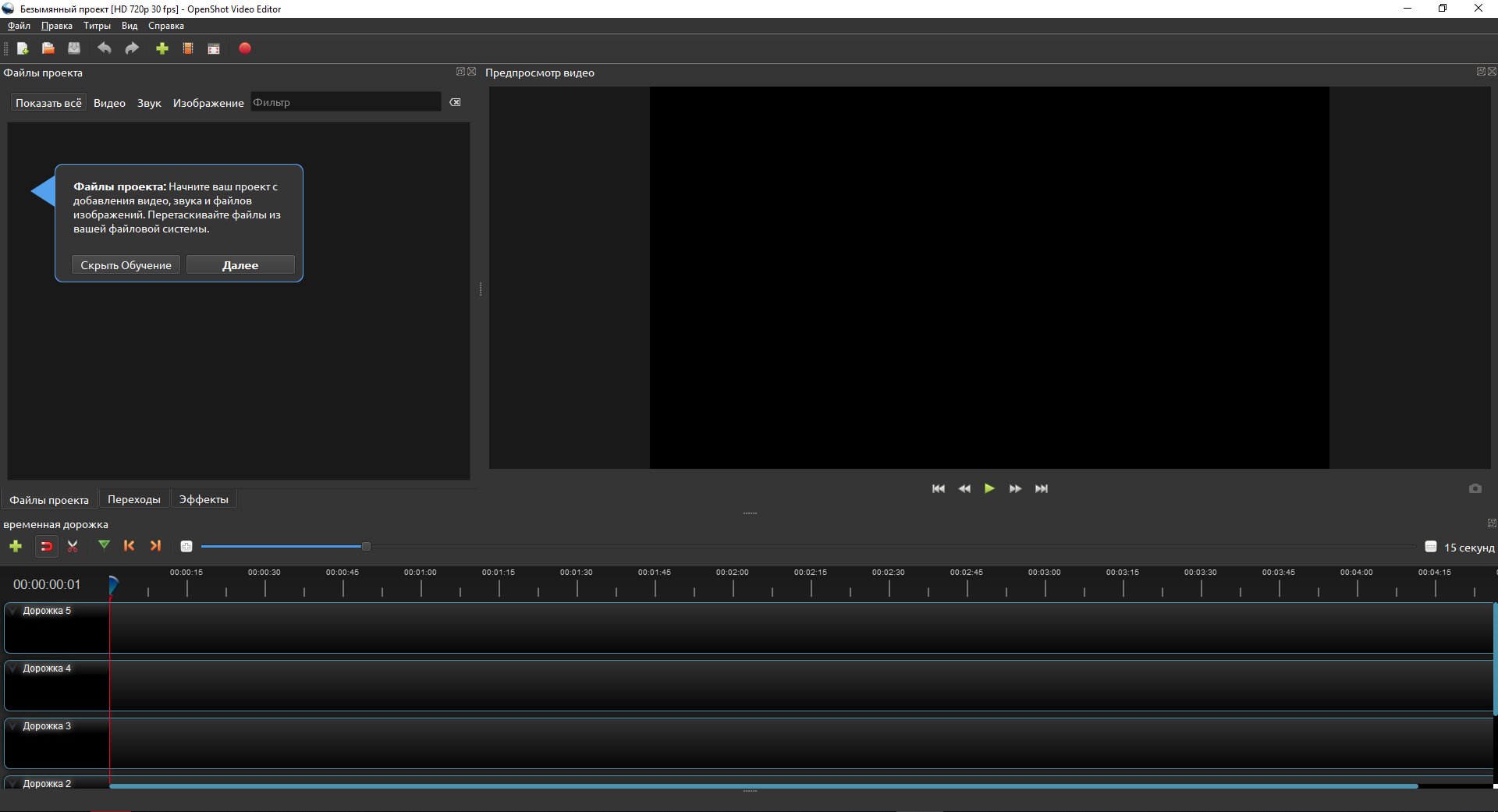Toggle timeline snapping magnet

(46, 546)
